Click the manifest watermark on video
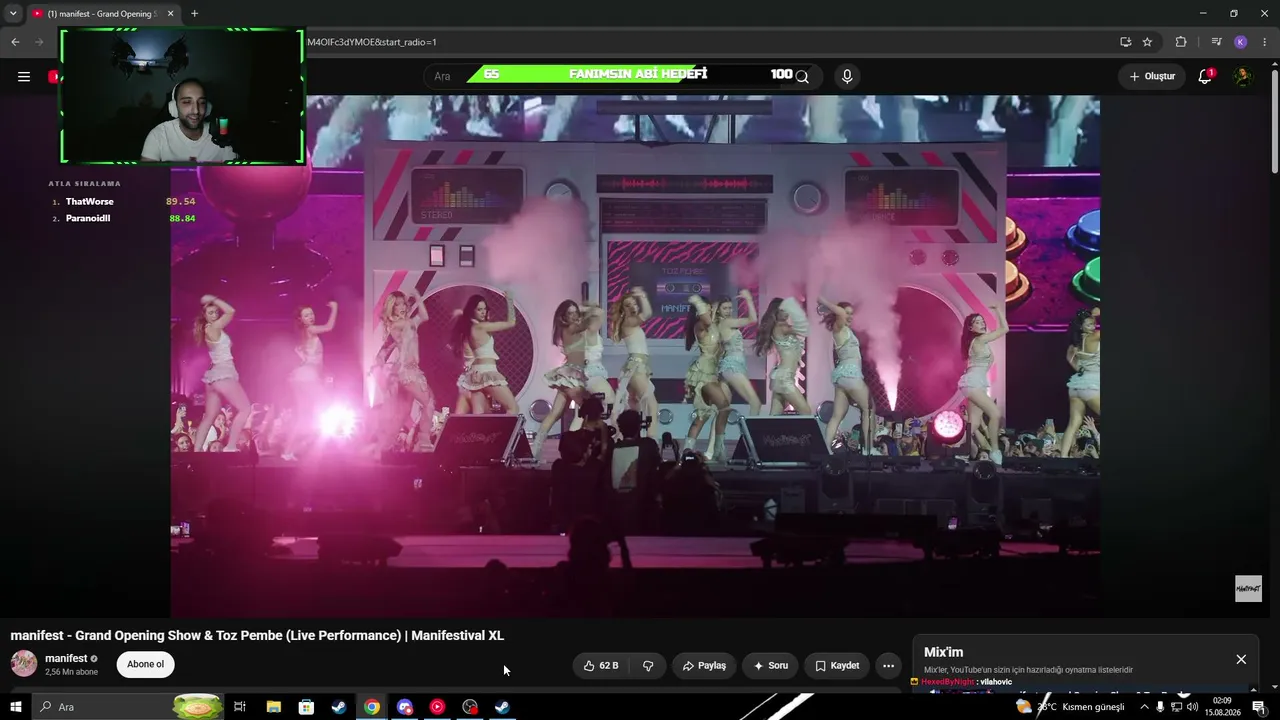 (1248, 589)
